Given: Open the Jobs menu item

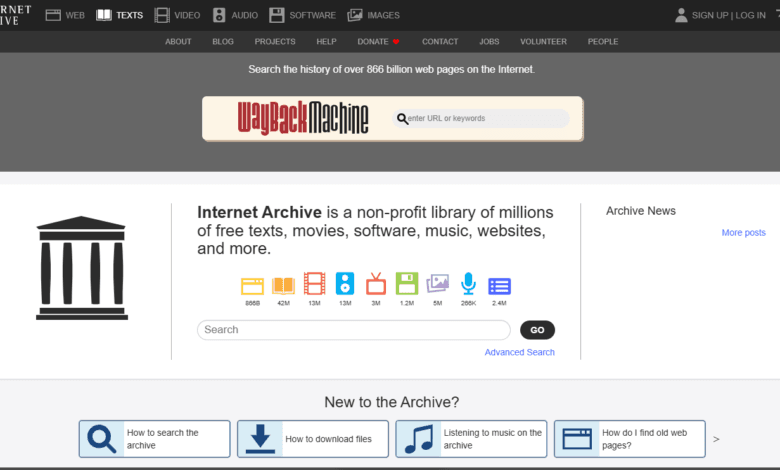Looking at the screenshot, I should 489,42.
